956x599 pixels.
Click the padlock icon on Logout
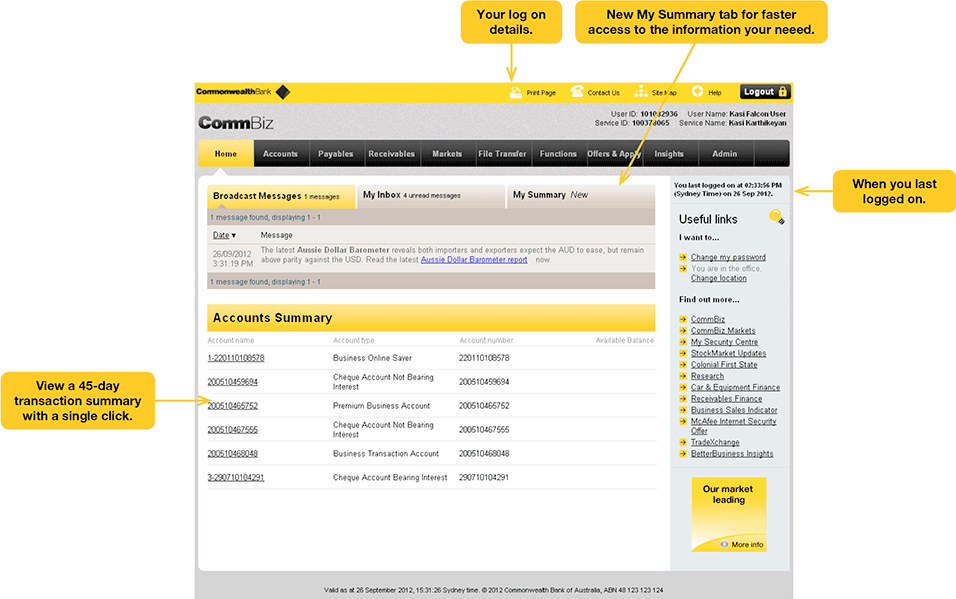pos(783,91)
